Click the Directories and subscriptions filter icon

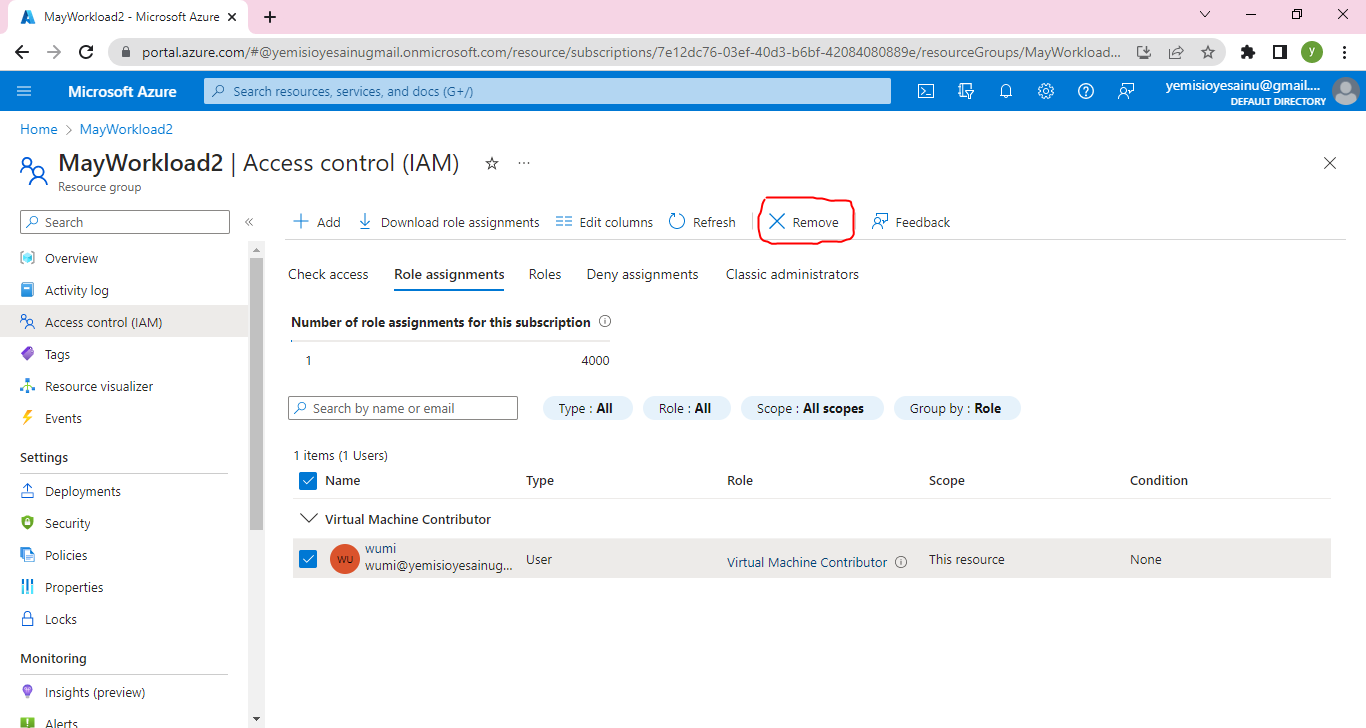point(966,91)
